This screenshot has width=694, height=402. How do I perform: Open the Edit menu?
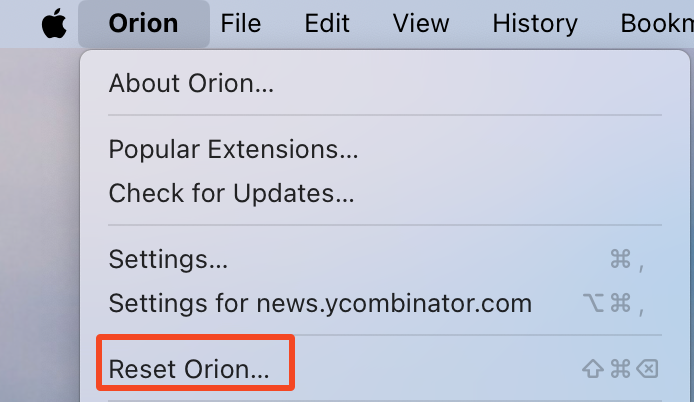(327, 24)
